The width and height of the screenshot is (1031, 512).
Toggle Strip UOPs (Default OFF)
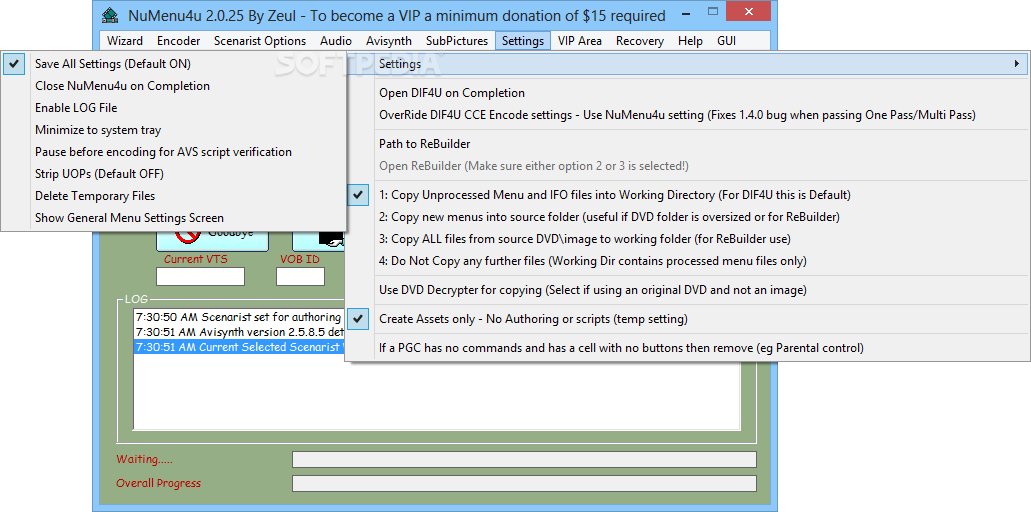pyautogui.click(x=174, y=174)
